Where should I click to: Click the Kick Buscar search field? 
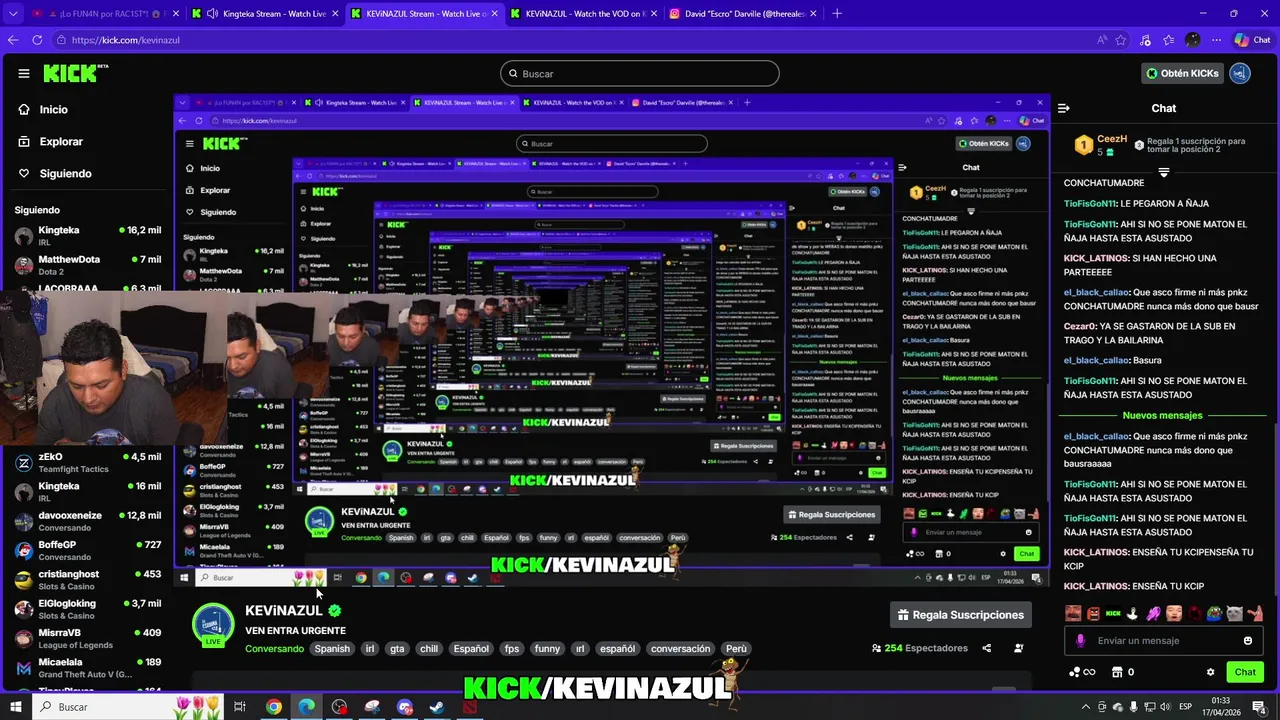640,73
